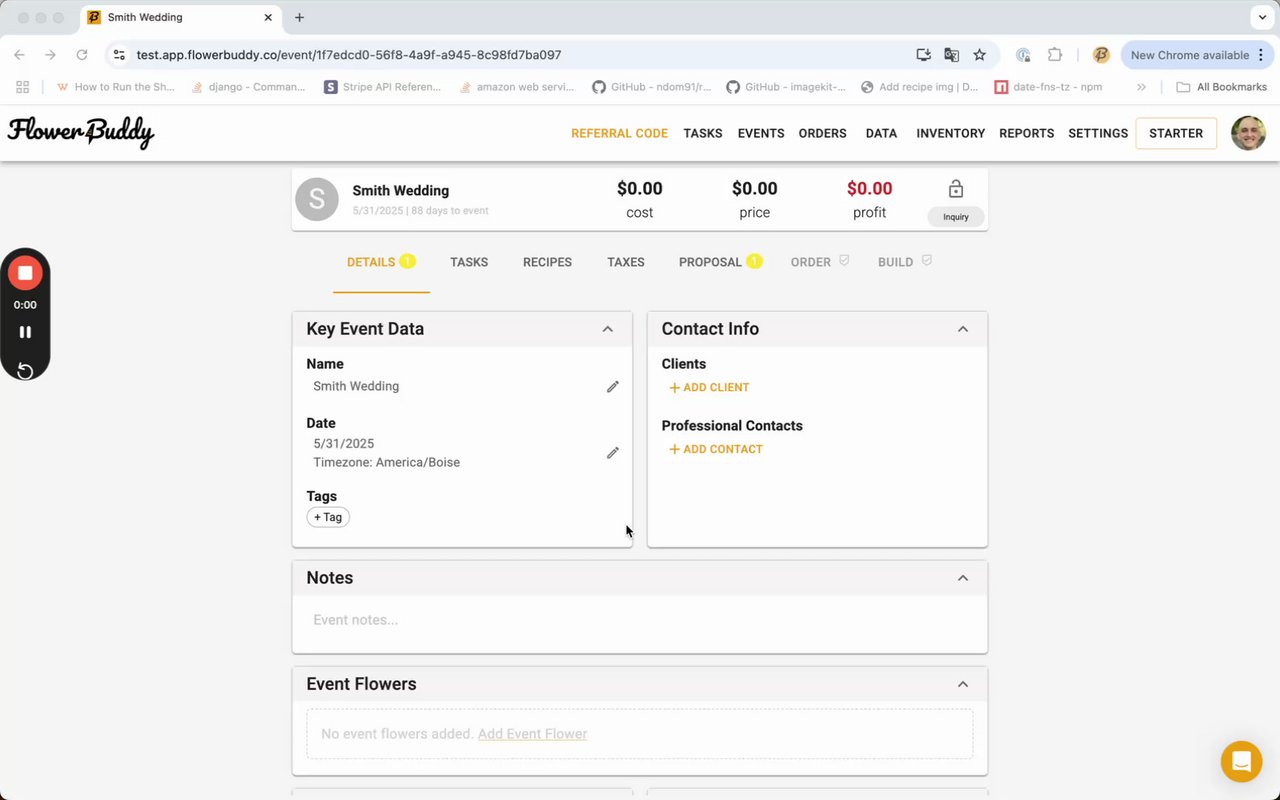The image size is (1280, 800).
Task: Collapse the Notes panel
Action: pyautogui.click(x=963, y=578)
